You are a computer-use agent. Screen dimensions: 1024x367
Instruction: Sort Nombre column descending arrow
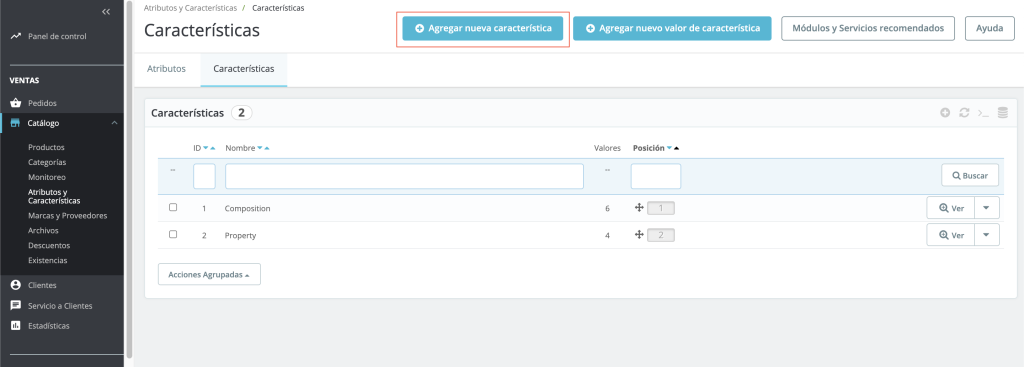click(x=260, y=148)
